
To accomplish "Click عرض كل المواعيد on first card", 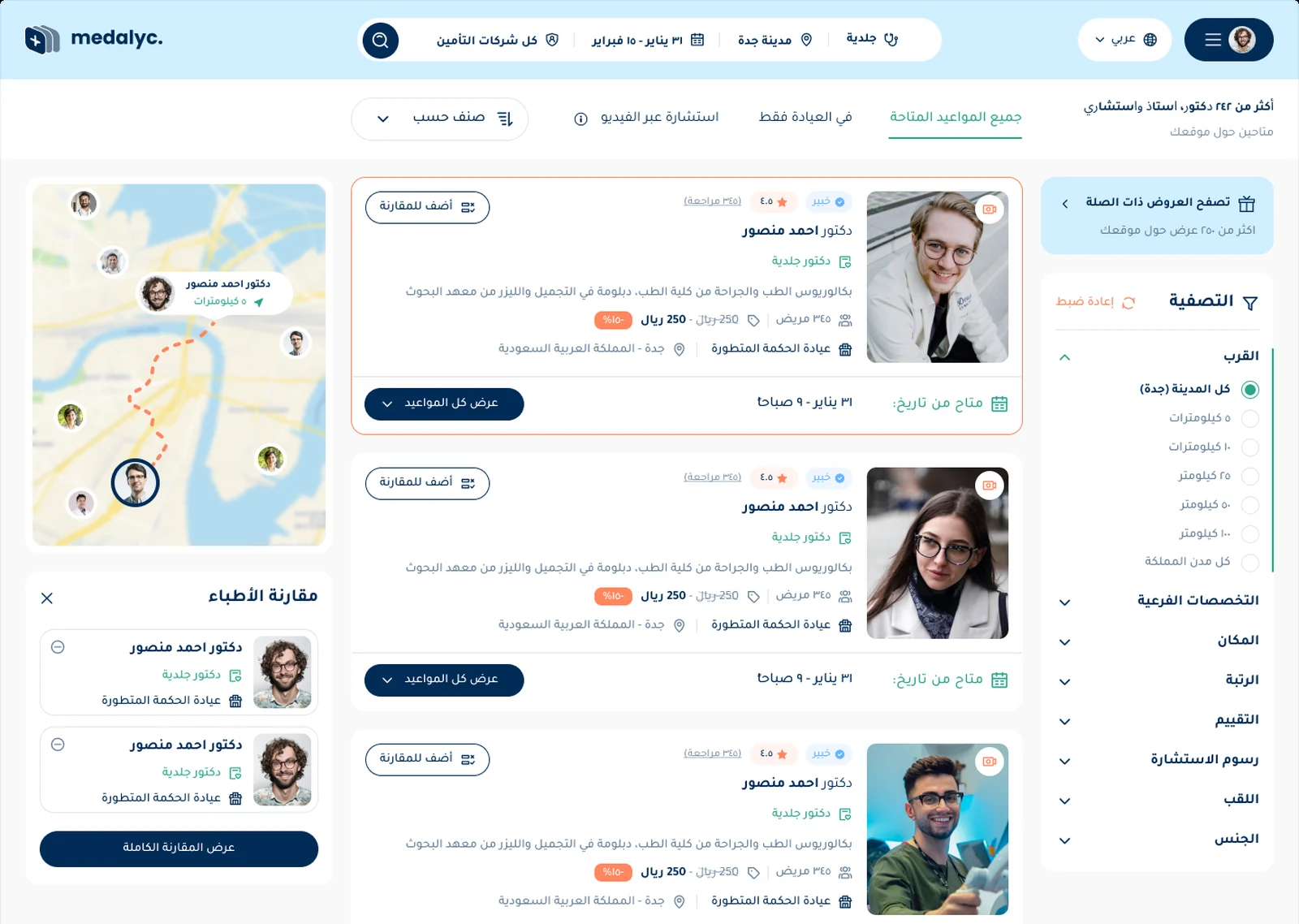I will pos(444,404).
